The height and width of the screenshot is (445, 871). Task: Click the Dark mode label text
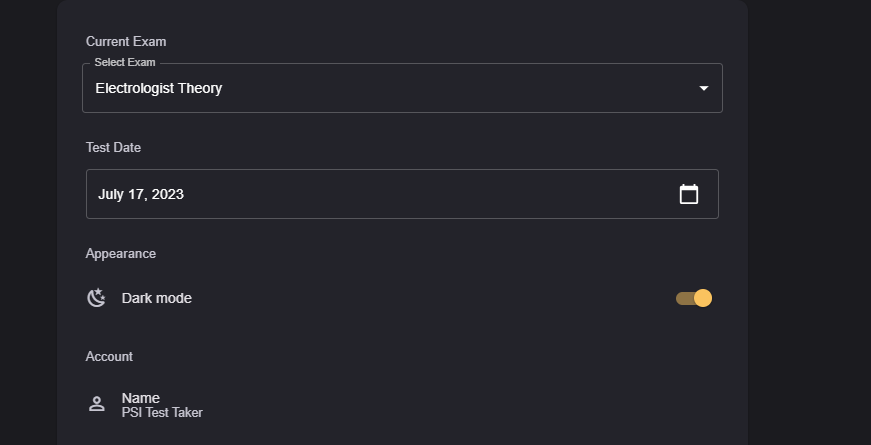pos(156,298)
